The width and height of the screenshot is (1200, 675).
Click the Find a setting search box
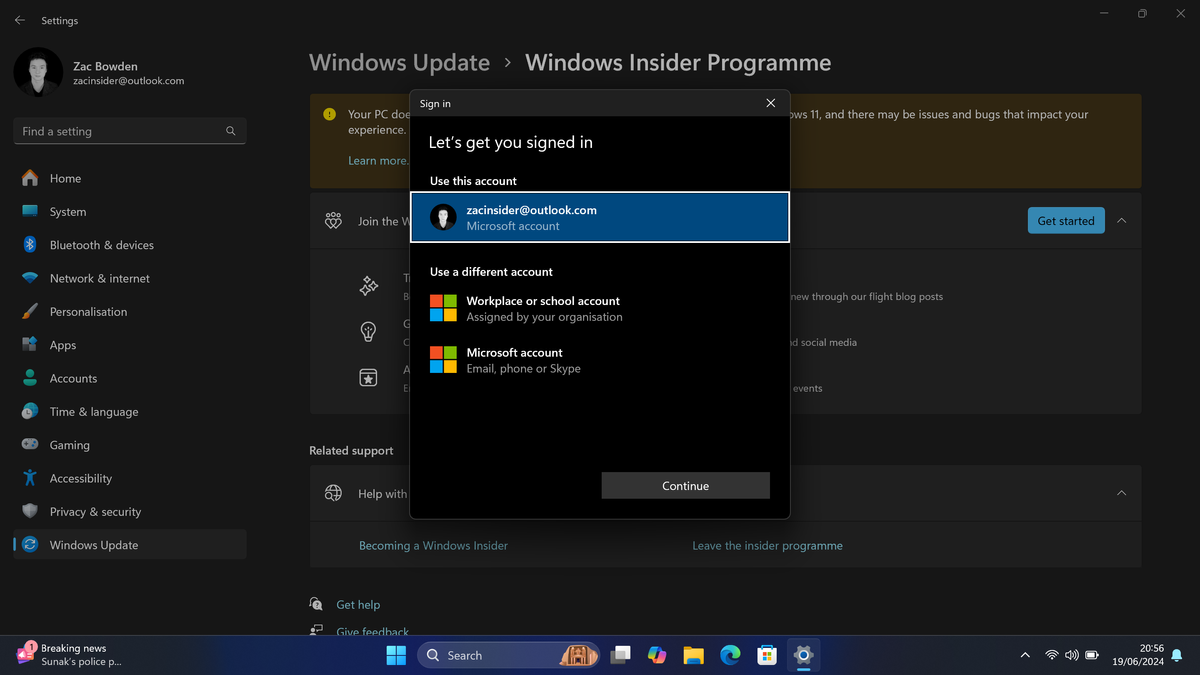130,131
